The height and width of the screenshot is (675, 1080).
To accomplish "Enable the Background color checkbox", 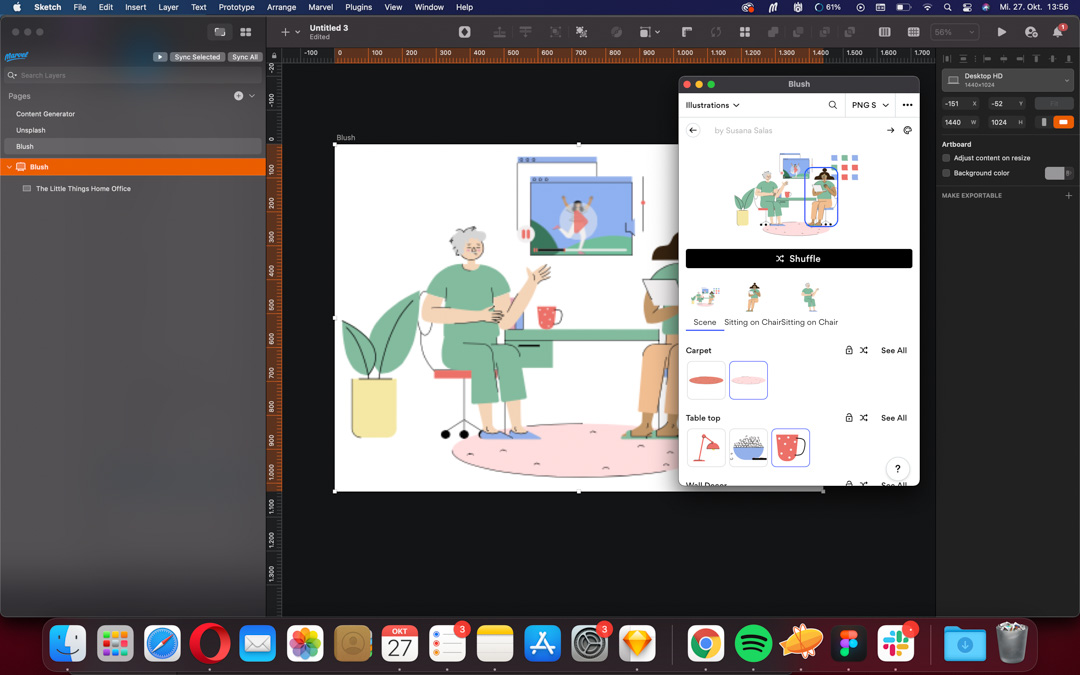I will coord(946,173).
